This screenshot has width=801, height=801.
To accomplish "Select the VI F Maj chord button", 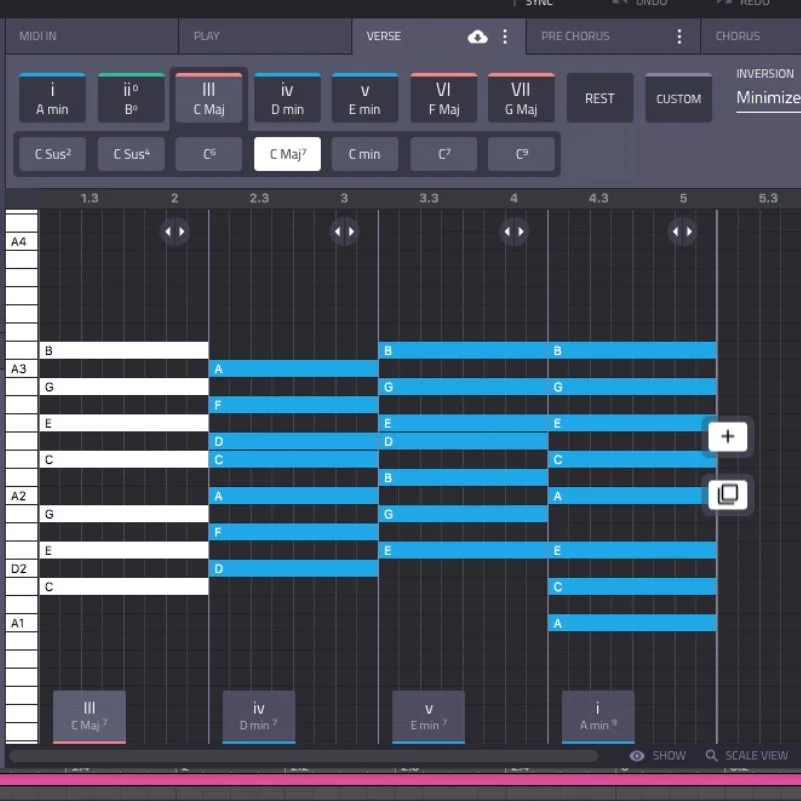I will (443, 97).
